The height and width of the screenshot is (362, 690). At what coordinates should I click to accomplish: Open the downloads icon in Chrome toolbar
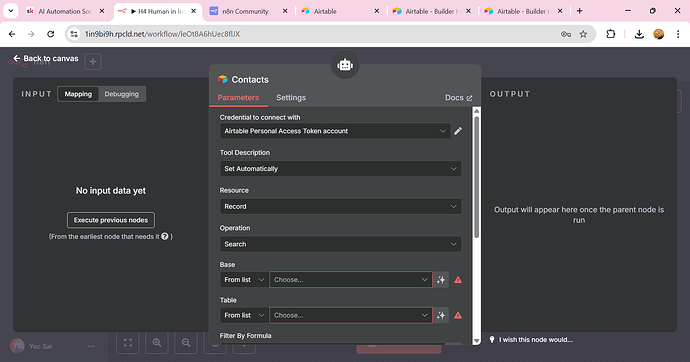tap(639, 34)
